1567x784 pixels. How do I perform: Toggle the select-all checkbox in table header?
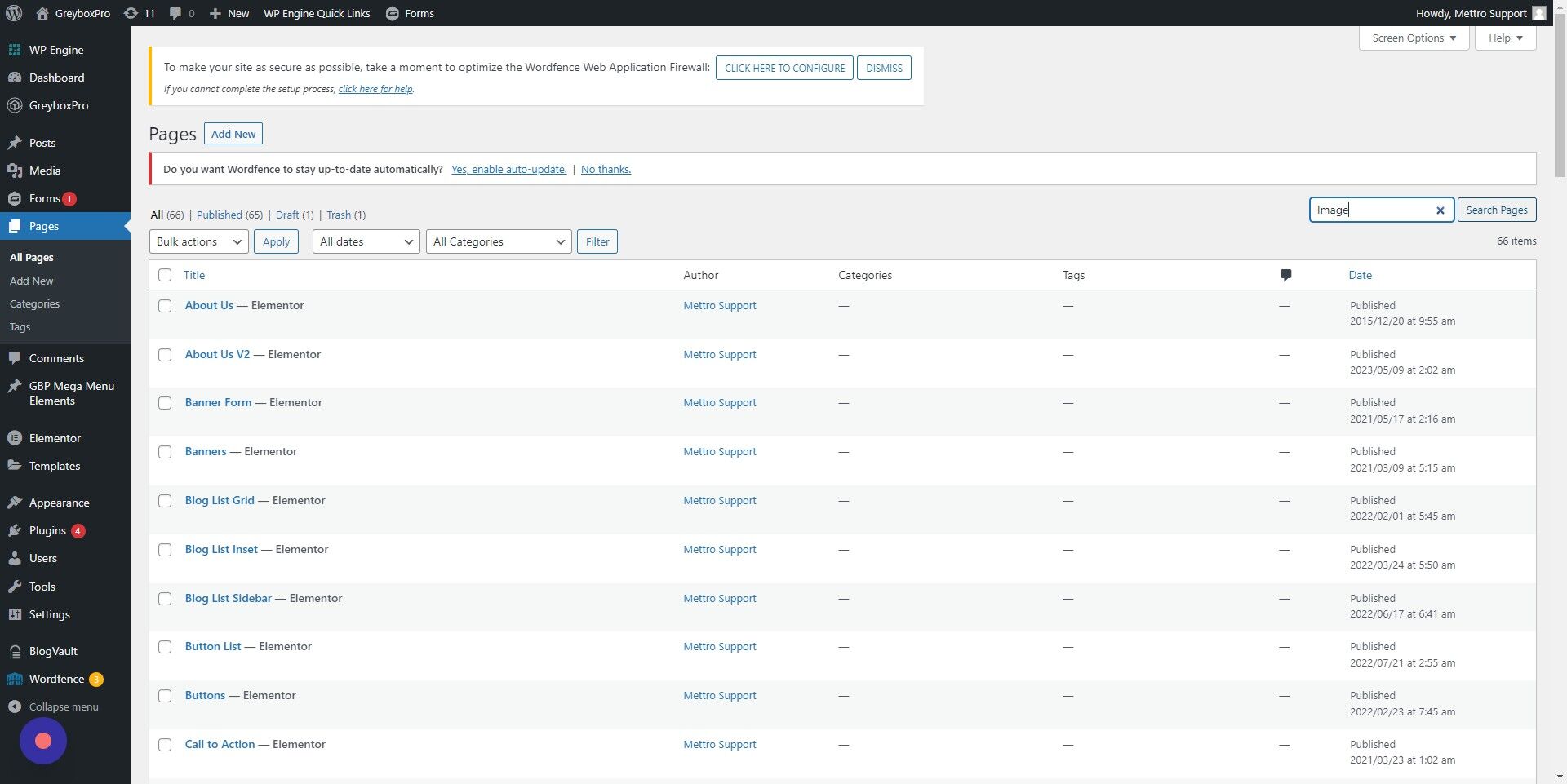[165, 275]
